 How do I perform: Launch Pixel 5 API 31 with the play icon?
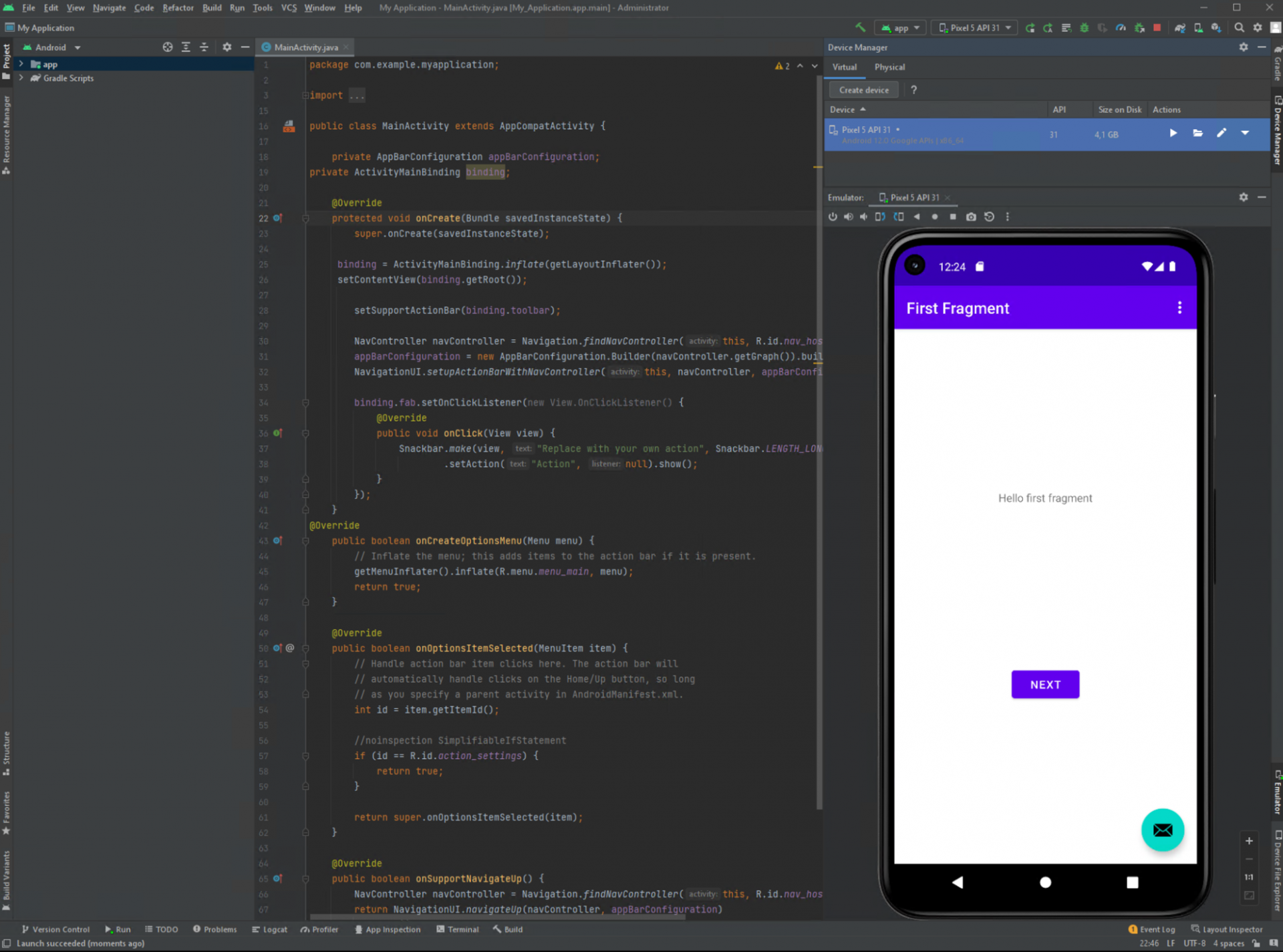coord(1173,134)
